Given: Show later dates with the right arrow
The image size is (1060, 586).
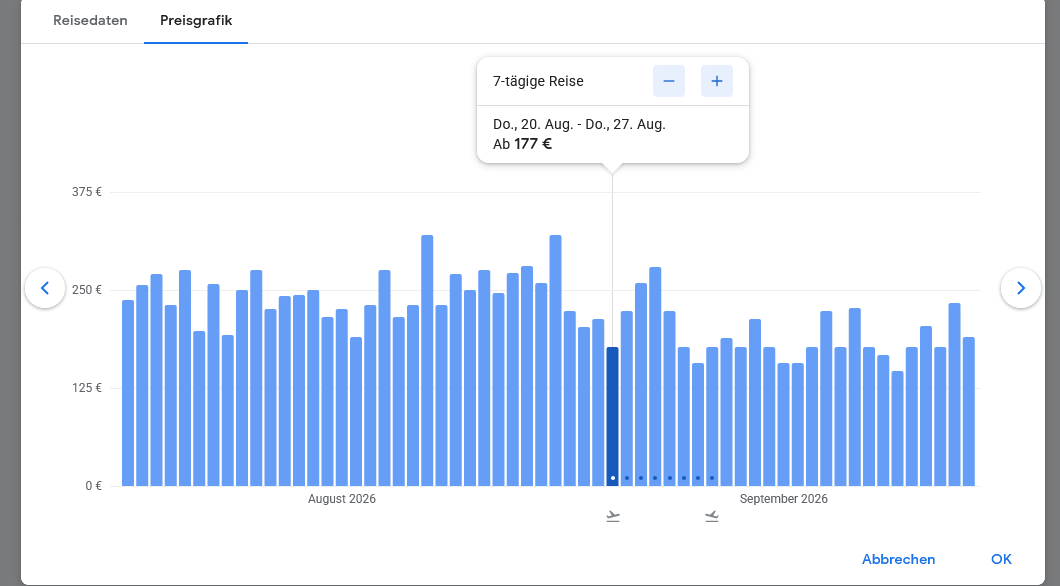Looking at the screenshot, I should pos(1020,288).
